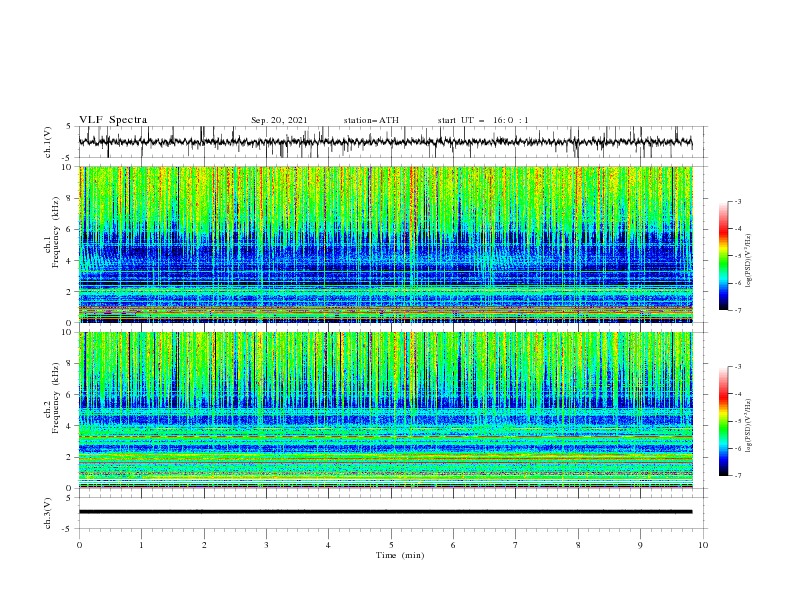The height and width of the screenshot is (612, 792).
Task: Click the '-3' tick on the upper colorbar
Action: coord(737,201)
